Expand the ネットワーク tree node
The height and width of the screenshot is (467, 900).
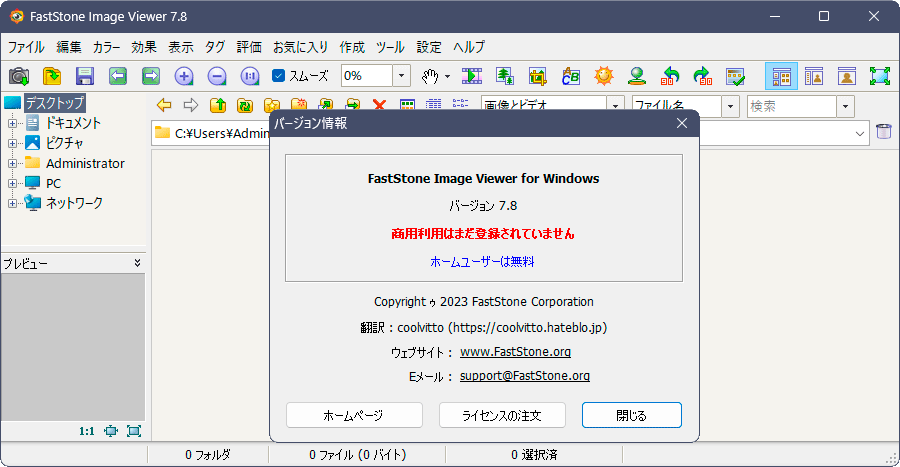click(12, 204)
